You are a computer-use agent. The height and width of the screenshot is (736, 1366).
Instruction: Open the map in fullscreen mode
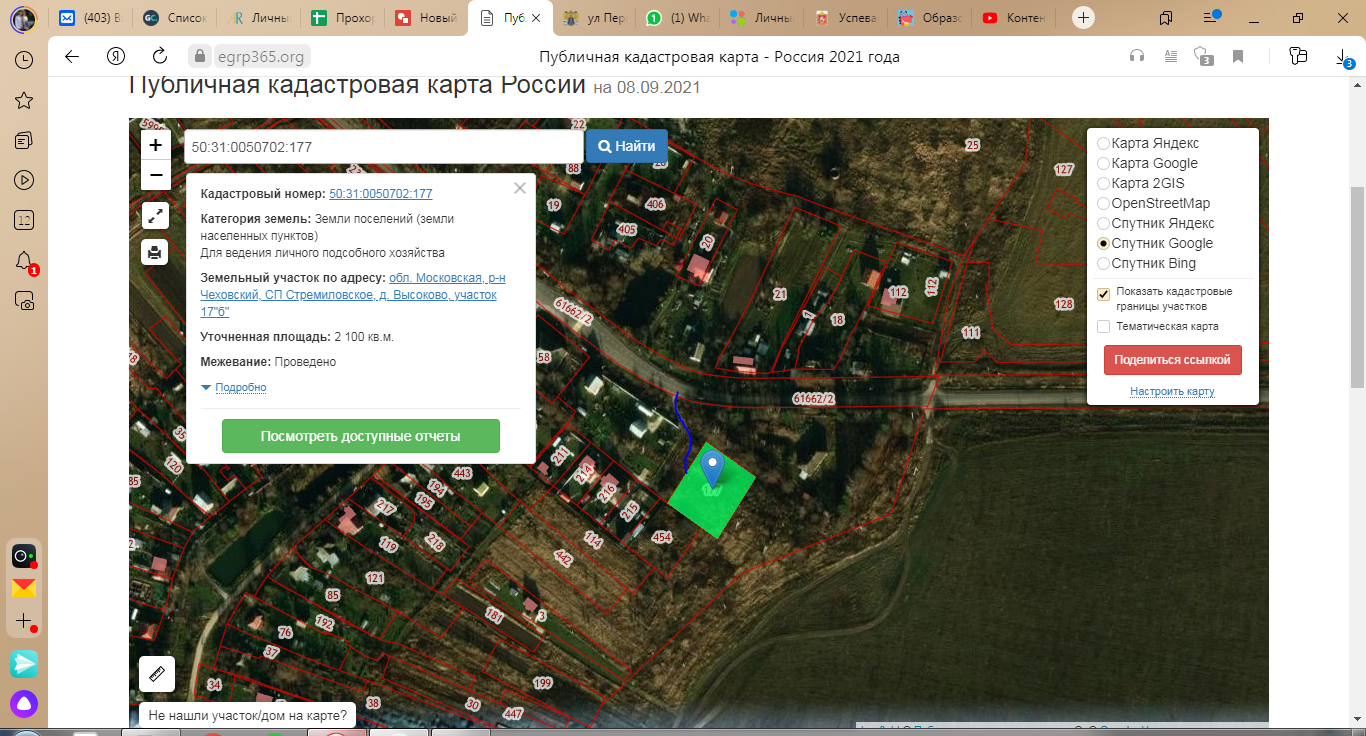[155, 215]
